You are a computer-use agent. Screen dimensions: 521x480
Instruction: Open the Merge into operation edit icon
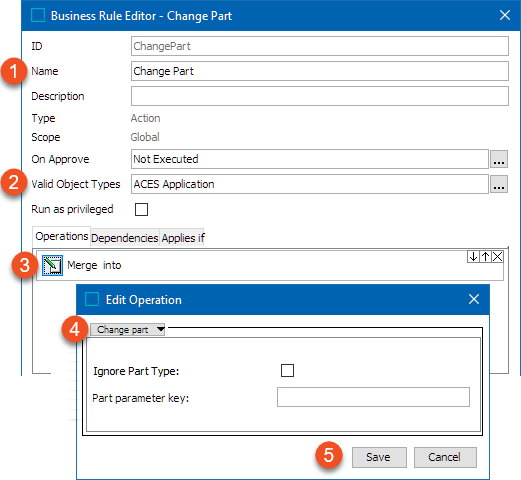click(x=52, y=265)
